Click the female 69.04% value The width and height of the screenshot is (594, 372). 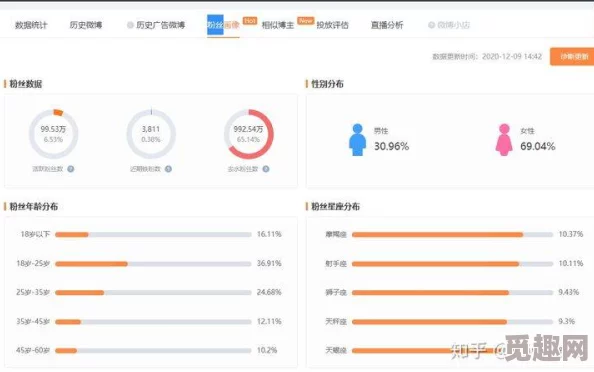tap(538, 146)
